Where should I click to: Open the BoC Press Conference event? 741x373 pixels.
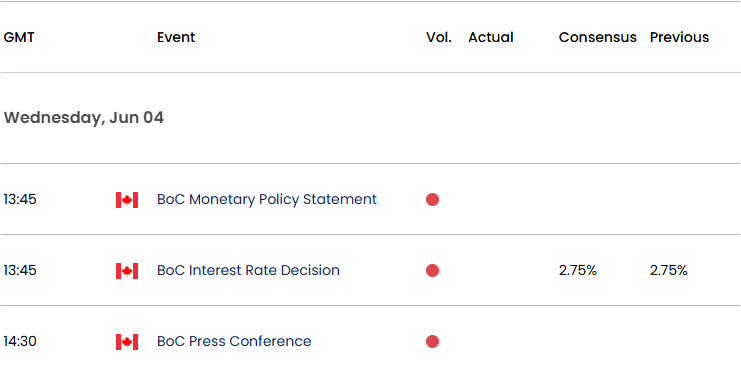coord(234,341)
